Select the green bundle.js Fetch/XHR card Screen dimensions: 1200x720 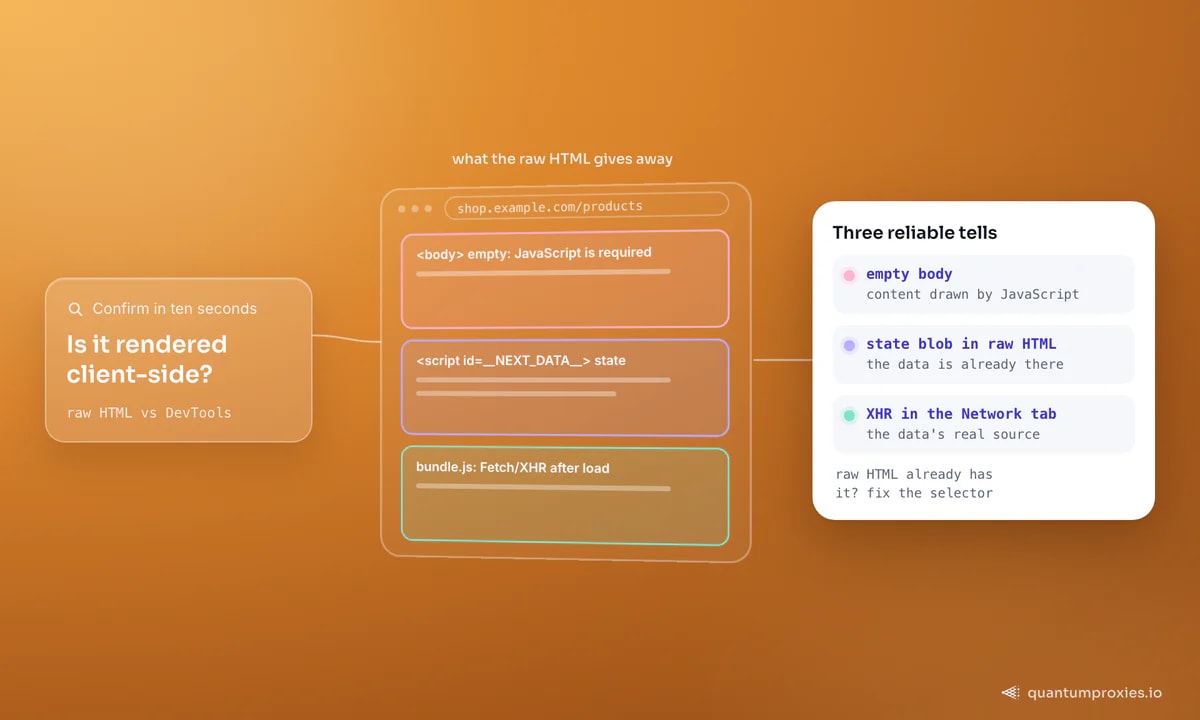pos(565,496)
